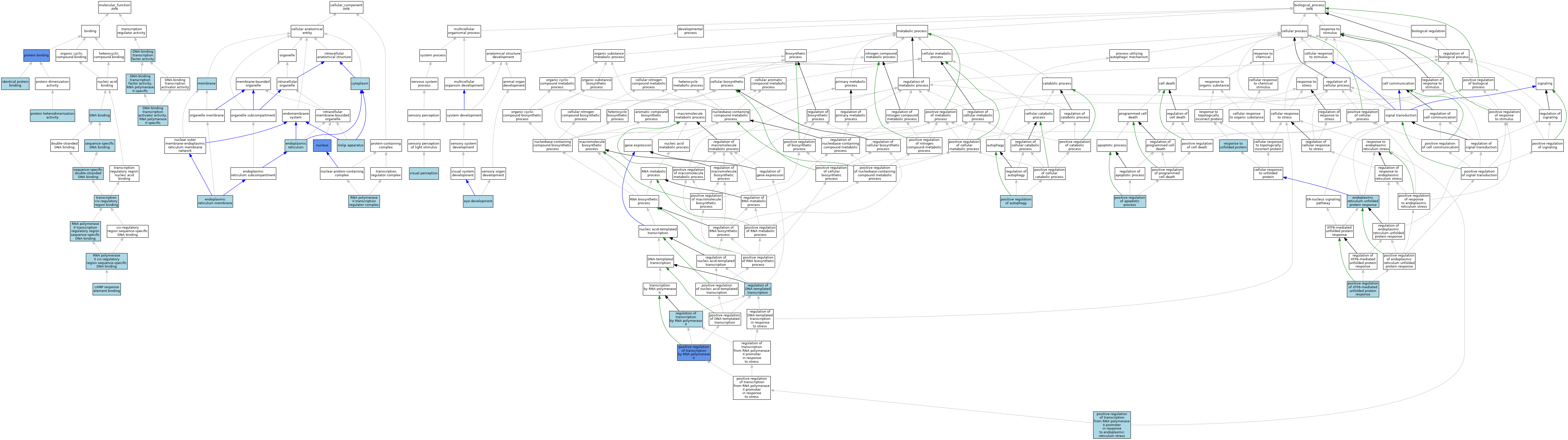The width and height of the screenshot is (1568, 440).
Task: Select the dark blue 'positive regulation of transcription by RNA polymerase II' node
Action: [x=694, y=352]
